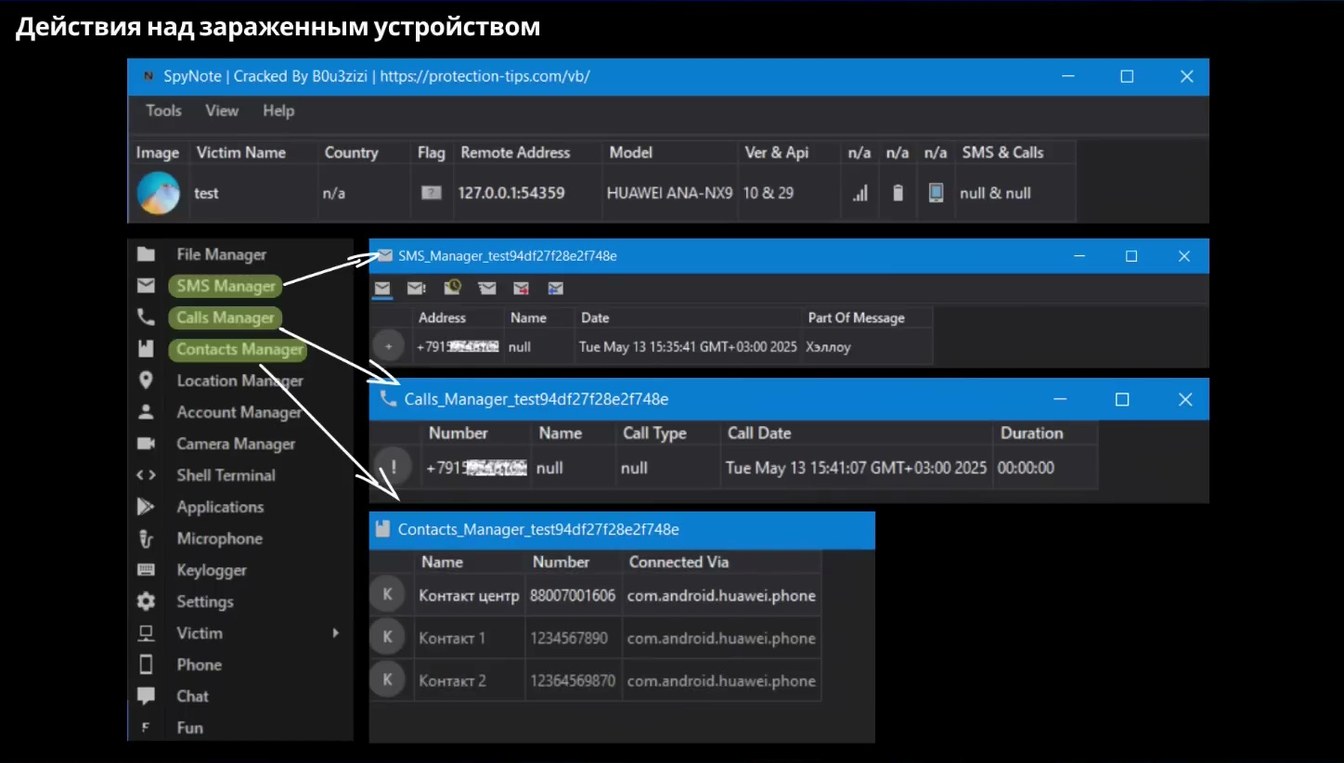Click the microphone icon in the context menu
Viewport: 1344px width, 763px height.
(146, 538)
